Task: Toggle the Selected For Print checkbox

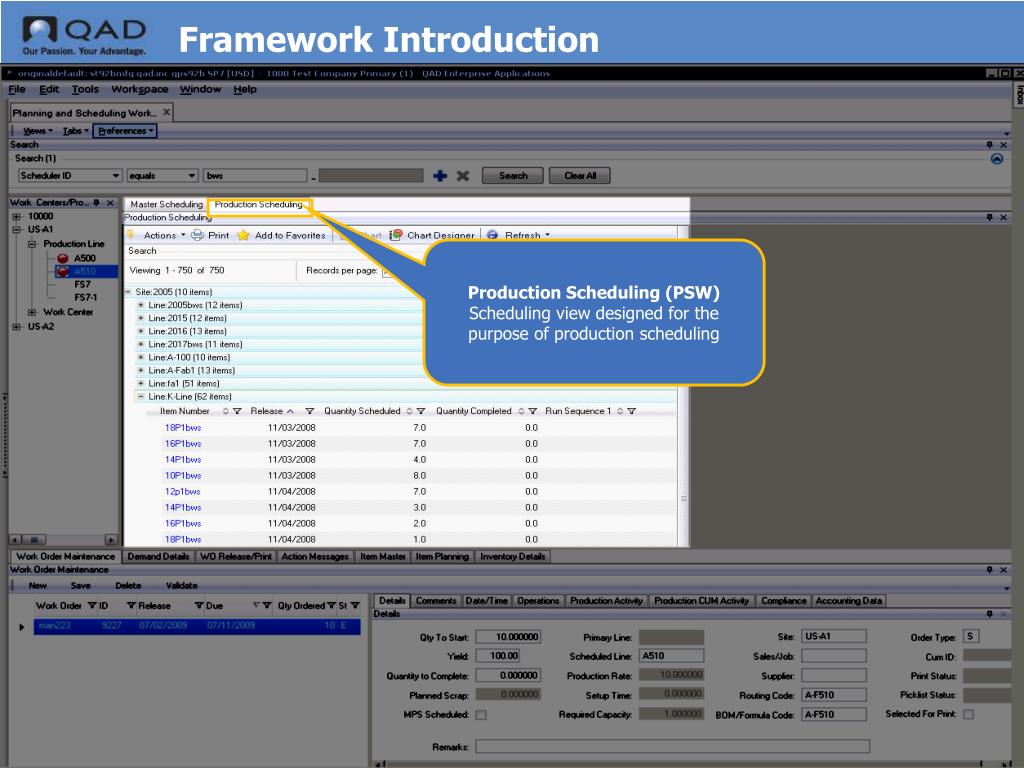Action: pyautogui.click(x=968, y=714)
